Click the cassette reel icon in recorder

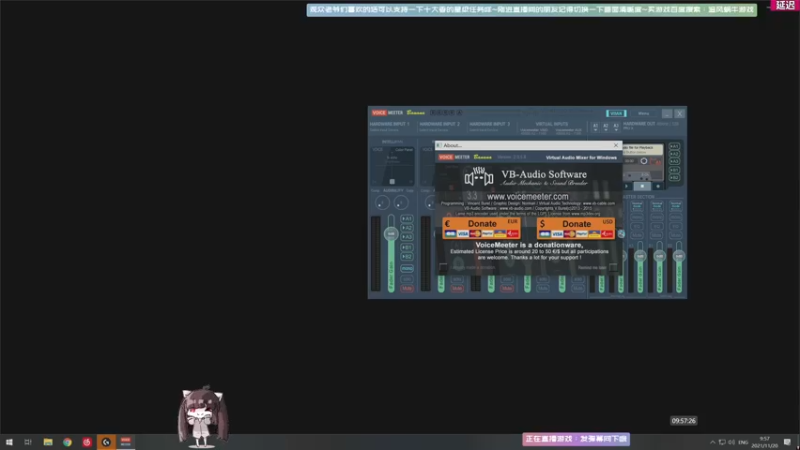[644, 161]
